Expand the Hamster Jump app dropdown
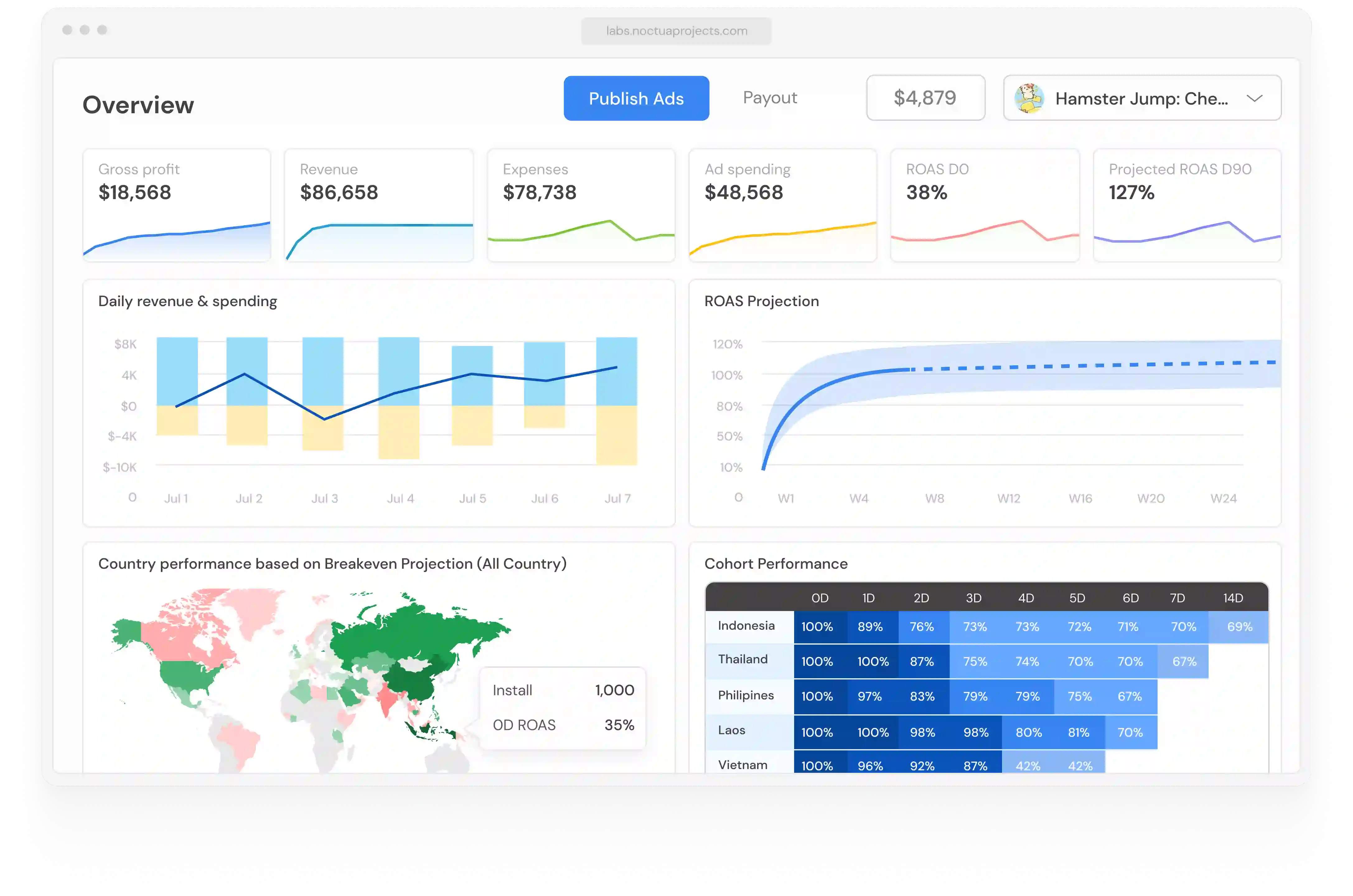 coord(1141,98)
